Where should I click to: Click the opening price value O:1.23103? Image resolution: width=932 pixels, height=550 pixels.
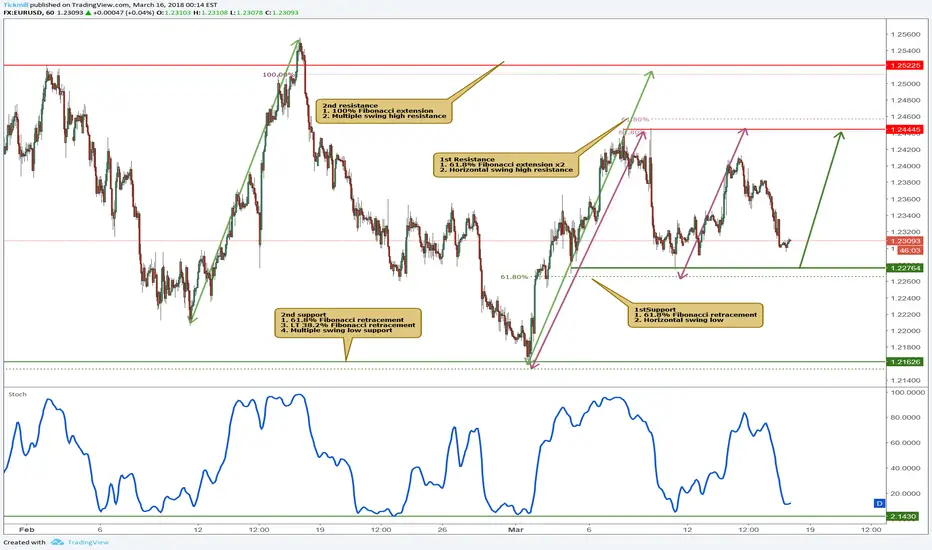coord(174,12)
